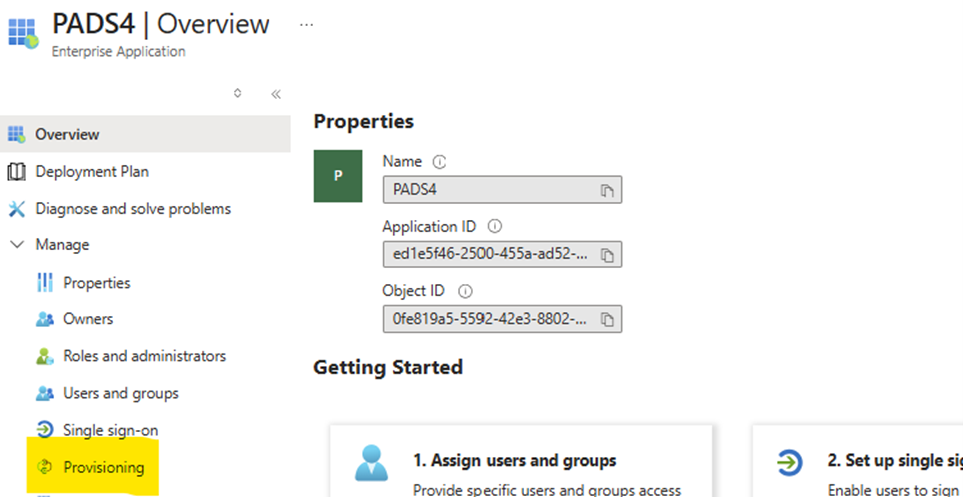The height and width of the screenshot is (497, 963).
Task: Collapse the sidebar with double chevron
Action: [276, 94]
